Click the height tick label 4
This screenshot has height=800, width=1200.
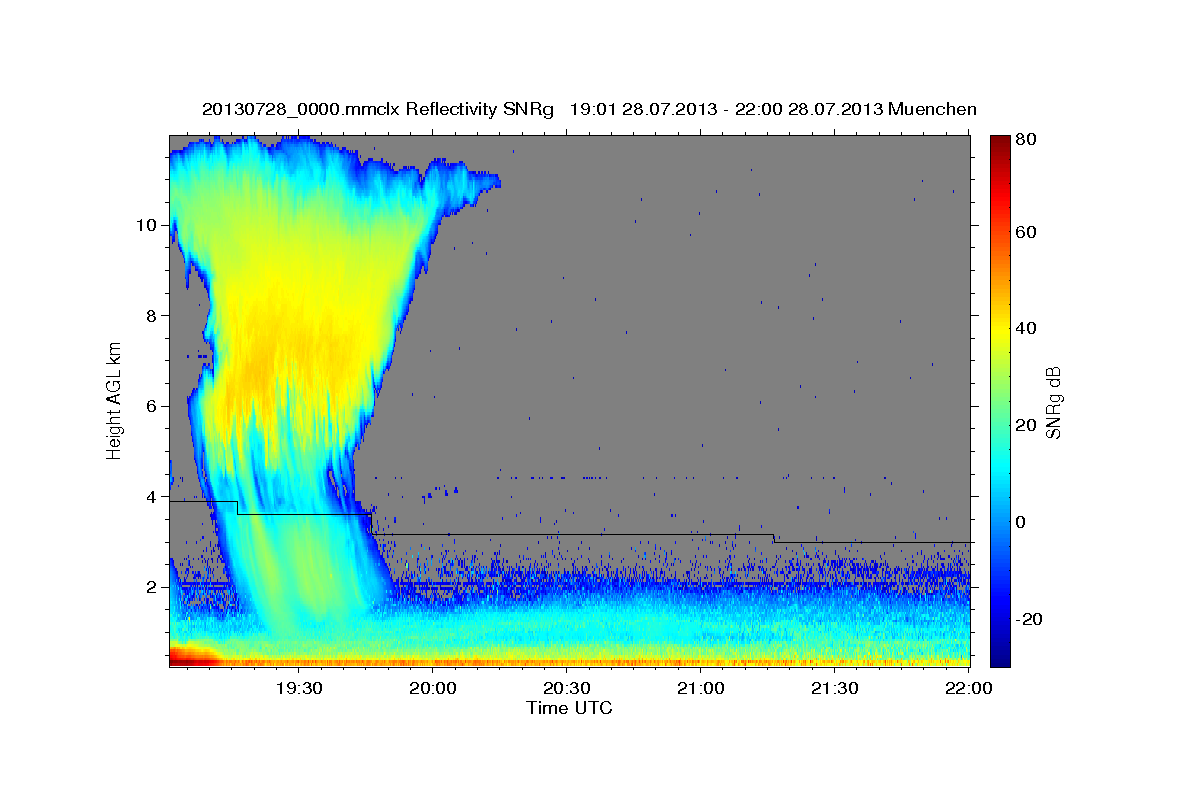point(149,497)
